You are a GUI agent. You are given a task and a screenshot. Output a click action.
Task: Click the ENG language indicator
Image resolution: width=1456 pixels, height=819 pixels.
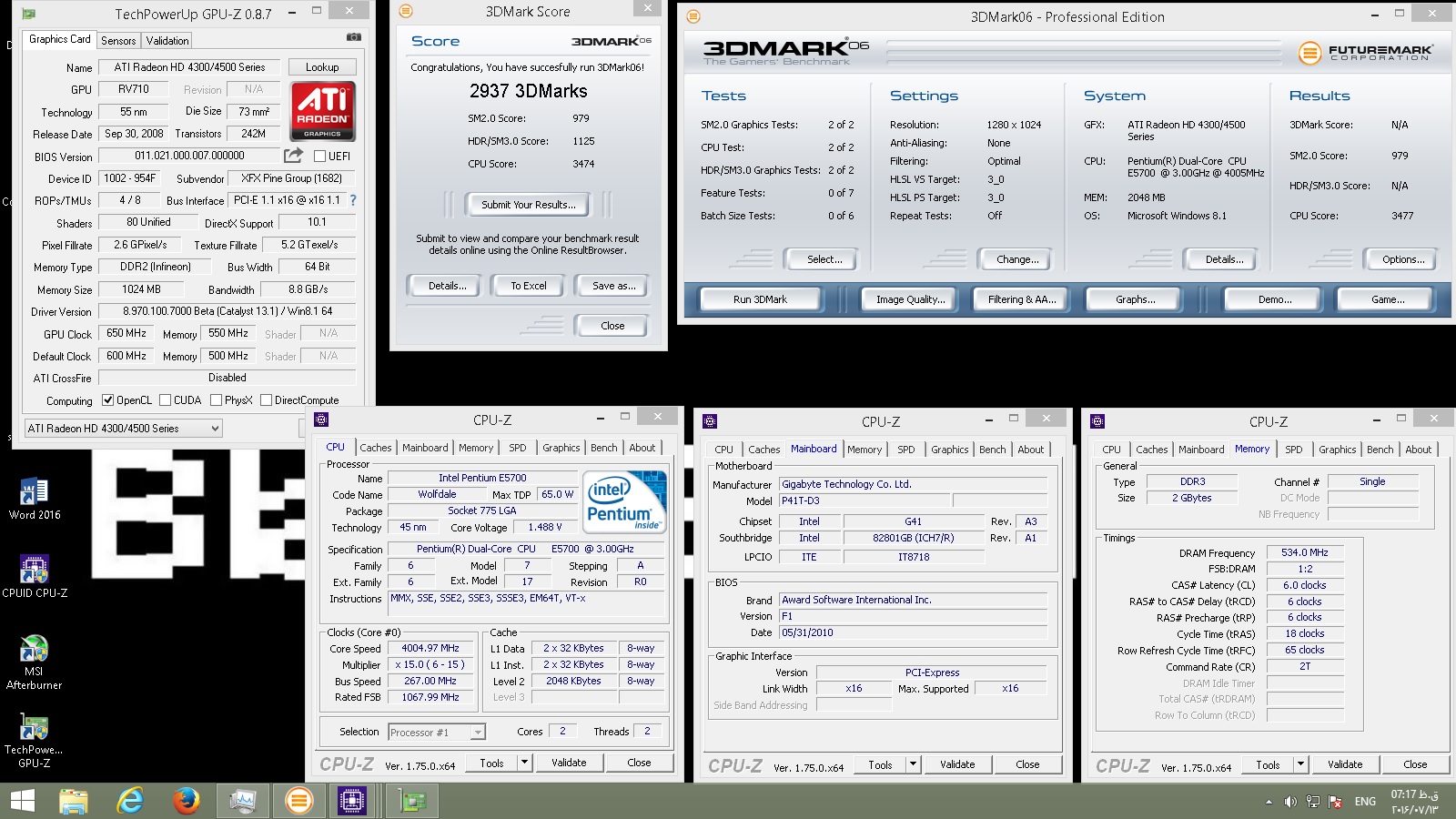point(1365,802)
